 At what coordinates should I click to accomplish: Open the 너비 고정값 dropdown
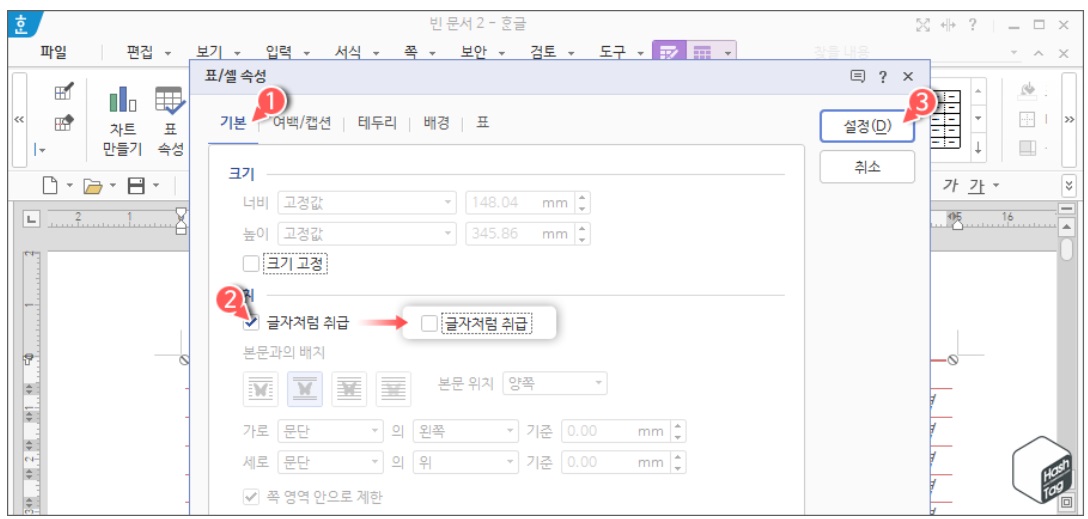point(366,203)
